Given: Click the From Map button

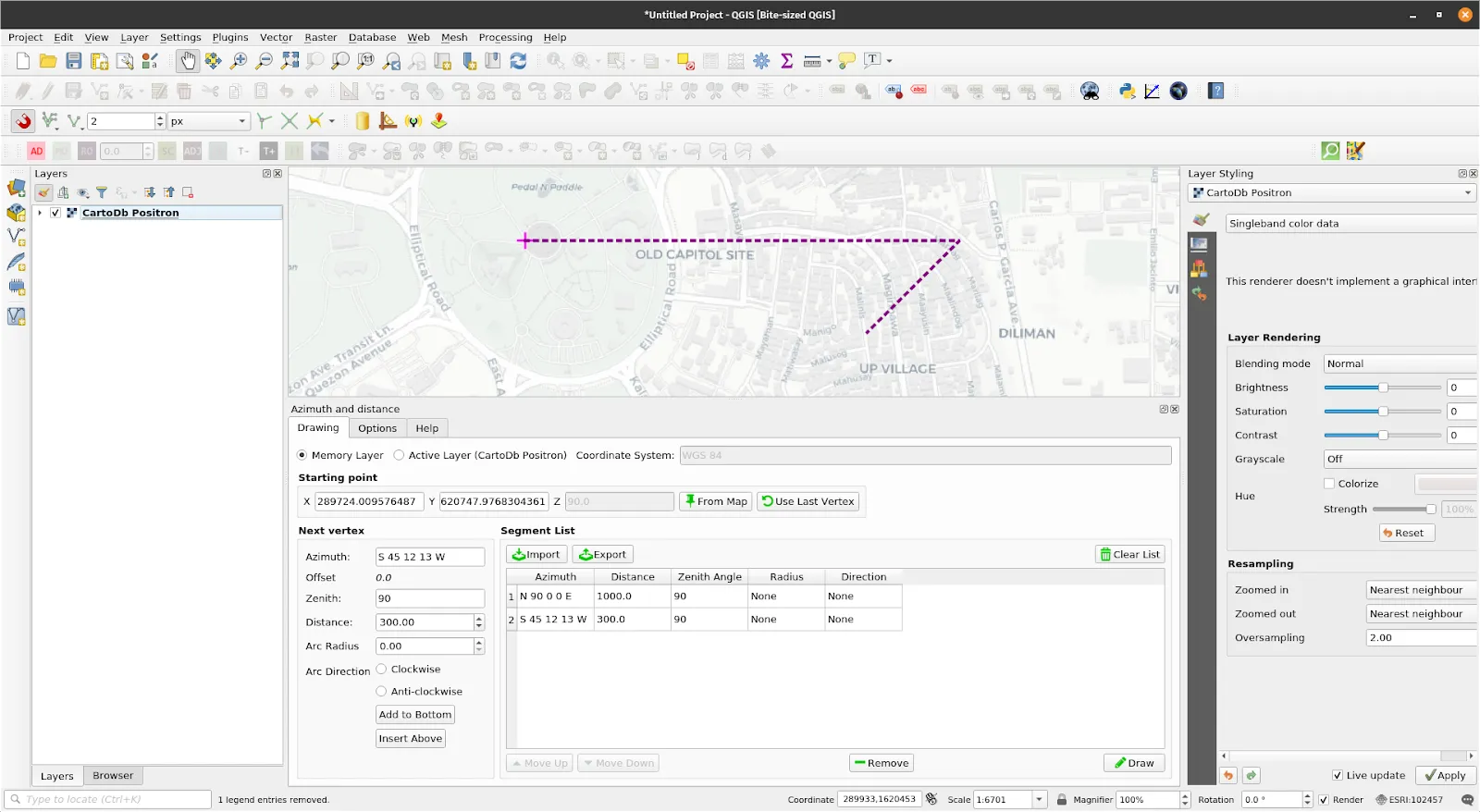Looking at the screenshot, I should [x=716, y=501].
